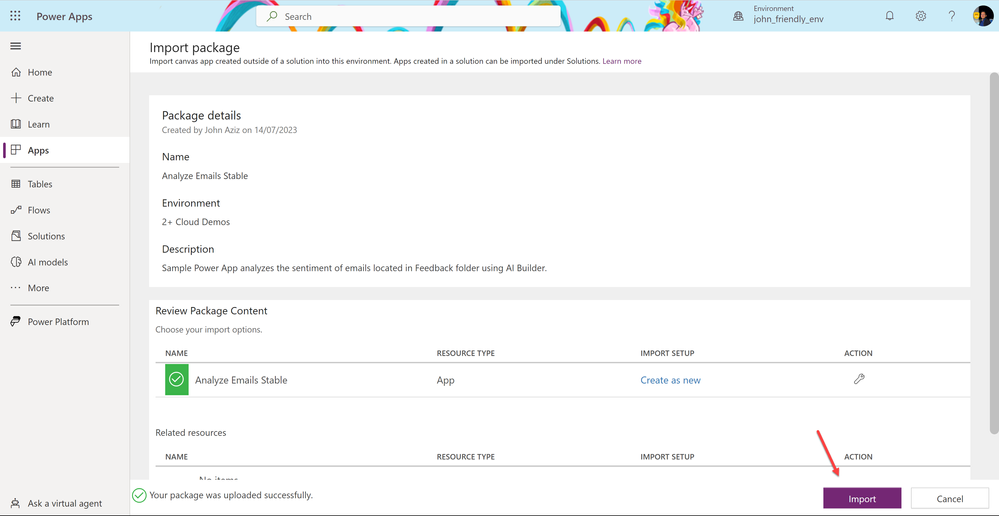Viewport: 999px width, 516px height.
Task: Click the Import button
Action: pyautogui.click(x=862, y=499)
